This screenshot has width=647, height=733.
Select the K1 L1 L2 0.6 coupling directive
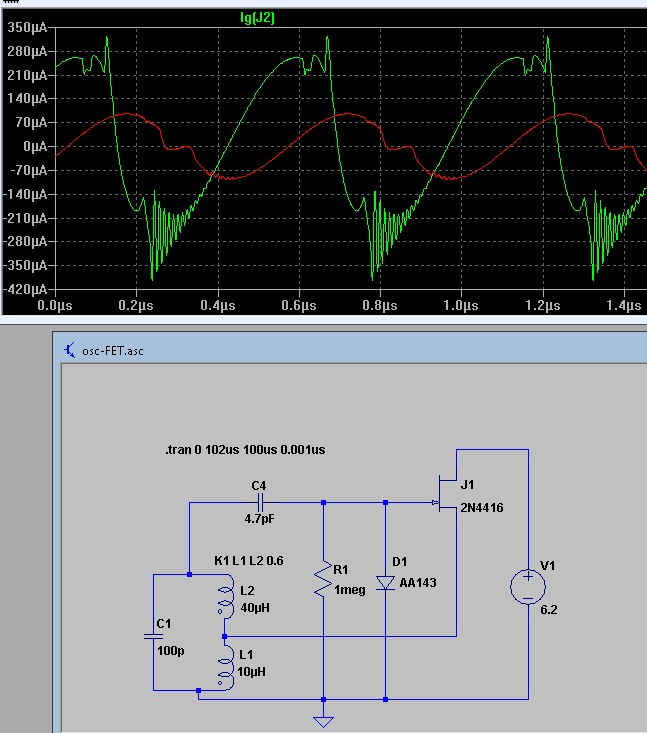point(249,561)
